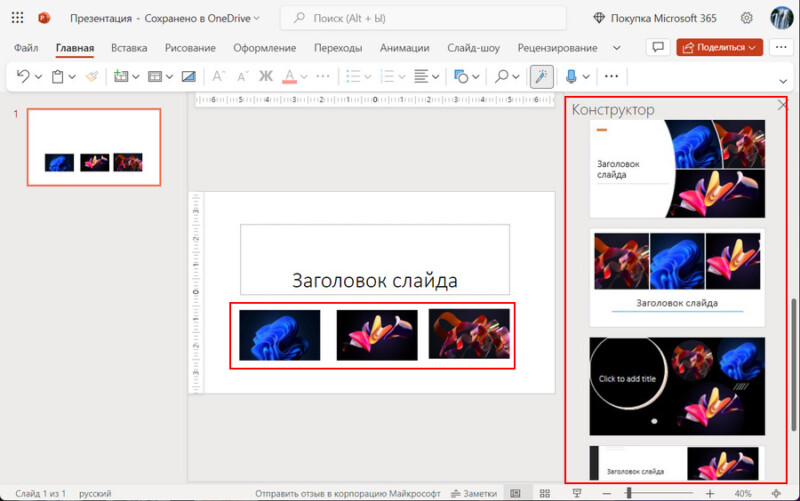
Task: Select the design with three pictures above title
Action: pos(677,278)
